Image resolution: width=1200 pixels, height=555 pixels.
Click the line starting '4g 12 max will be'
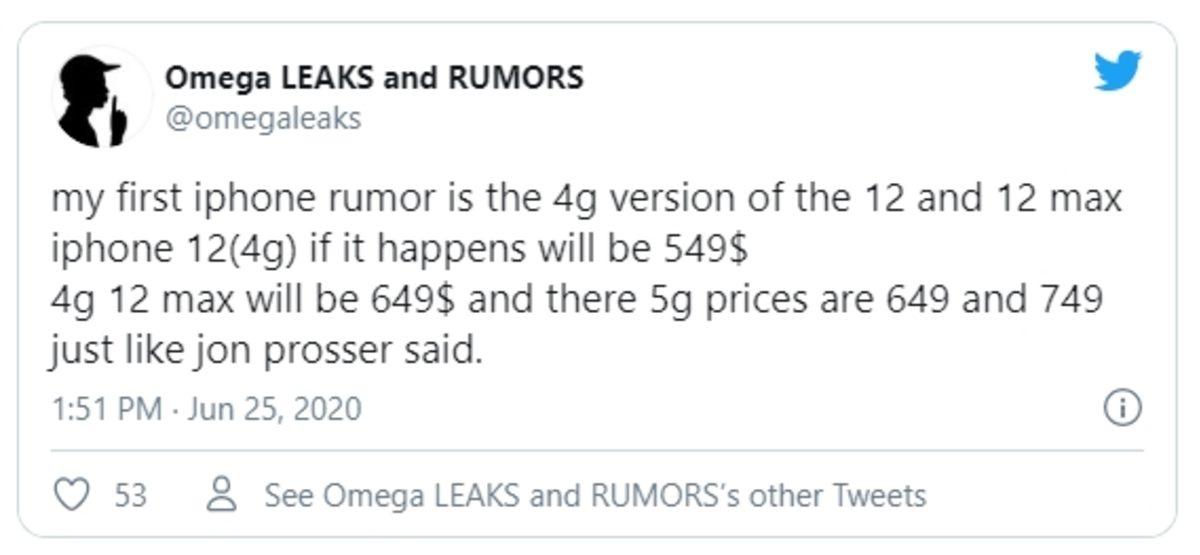tap(576, 300)
